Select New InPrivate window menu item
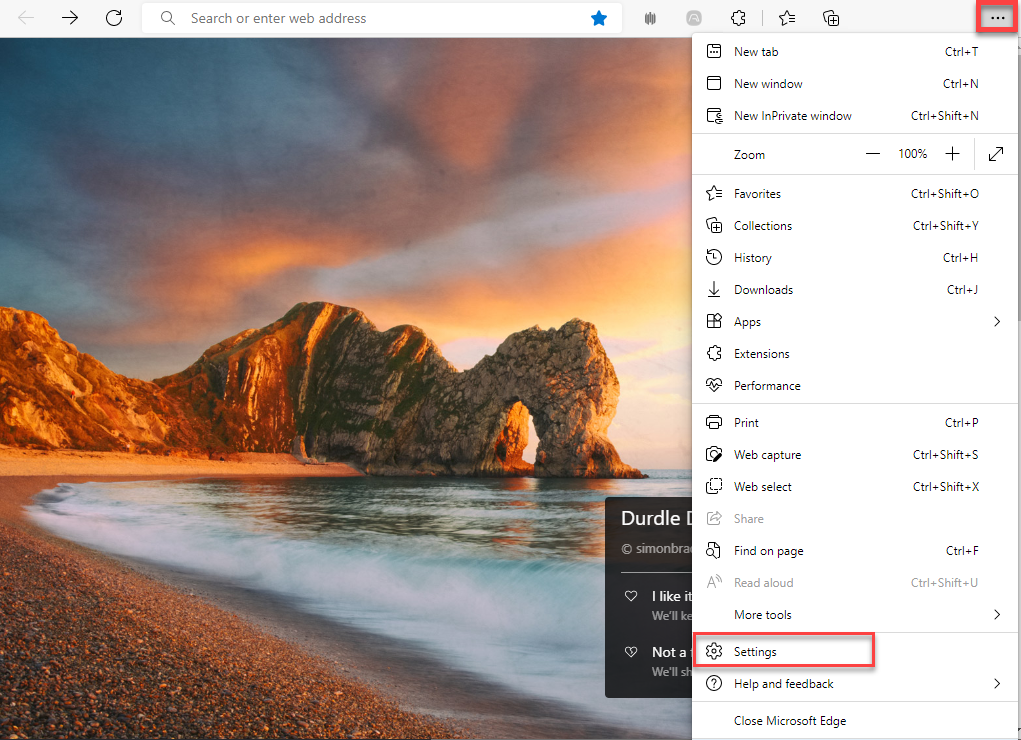Image resolution: width=1021 pixels, height=740 pixels. (x=792, y=116)
